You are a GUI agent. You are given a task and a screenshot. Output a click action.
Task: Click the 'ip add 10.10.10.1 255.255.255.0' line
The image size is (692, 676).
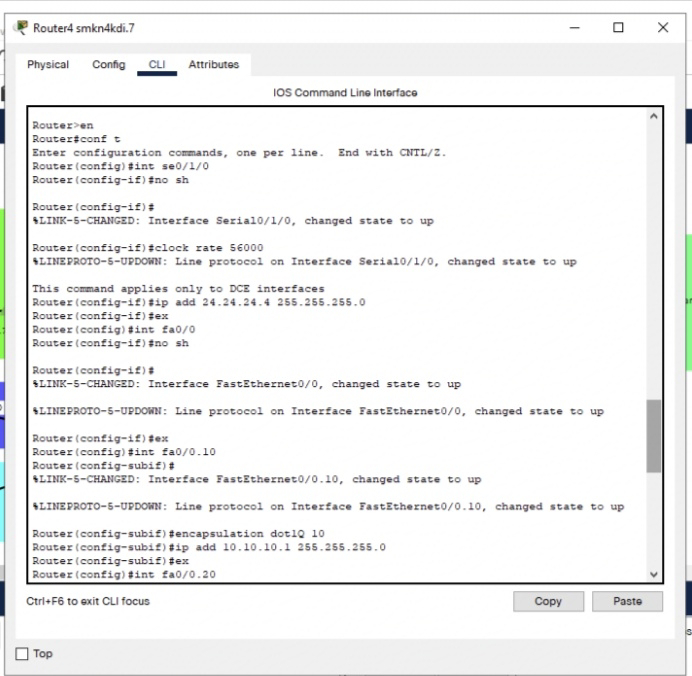point(209,547)
